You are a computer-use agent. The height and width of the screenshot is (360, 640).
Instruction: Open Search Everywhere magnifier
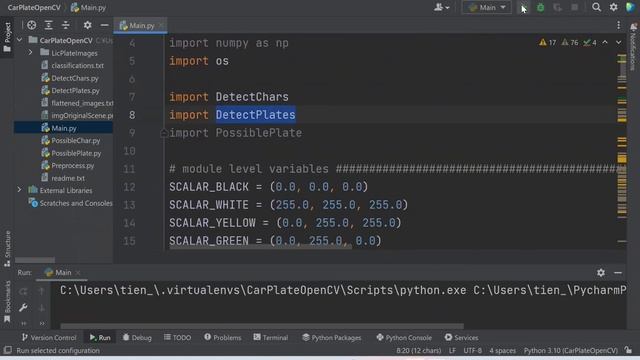coord(596,7)
